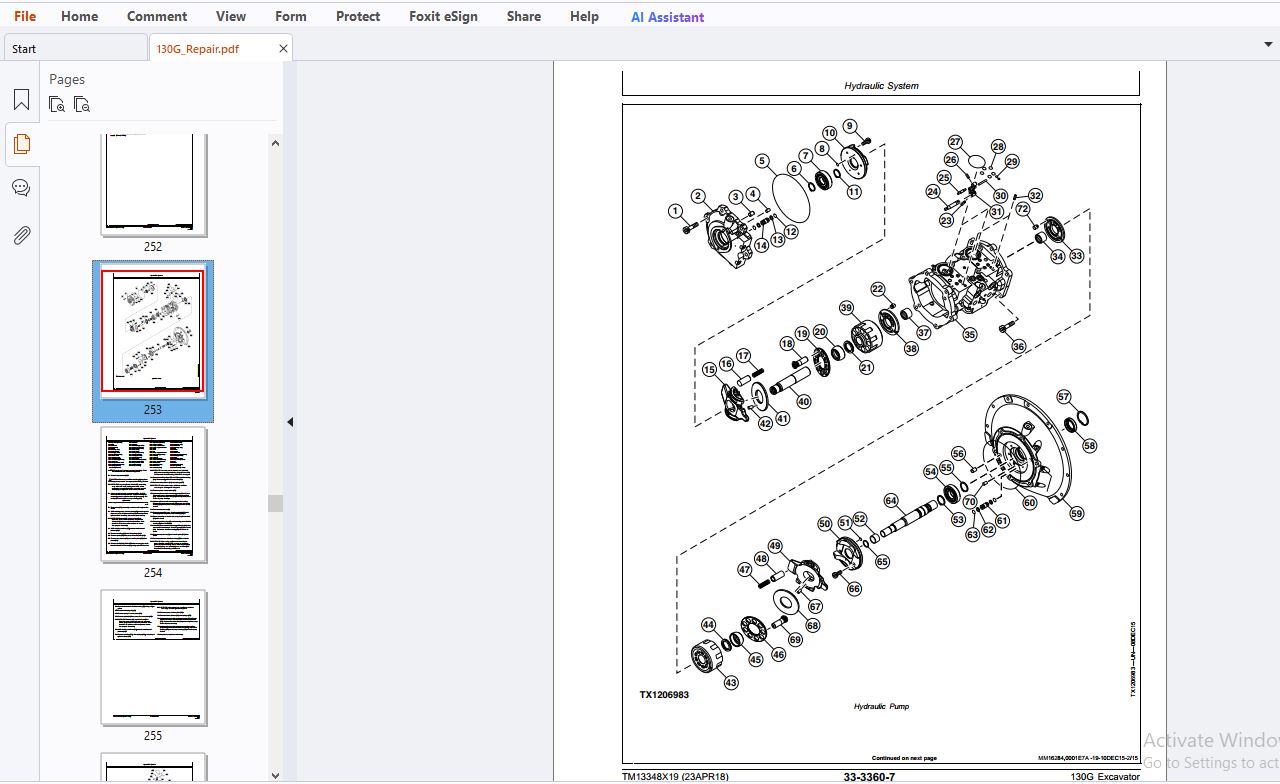Click the TX1206983 figure label
This screenshot has width=1280, height=784.
(664, 695)
